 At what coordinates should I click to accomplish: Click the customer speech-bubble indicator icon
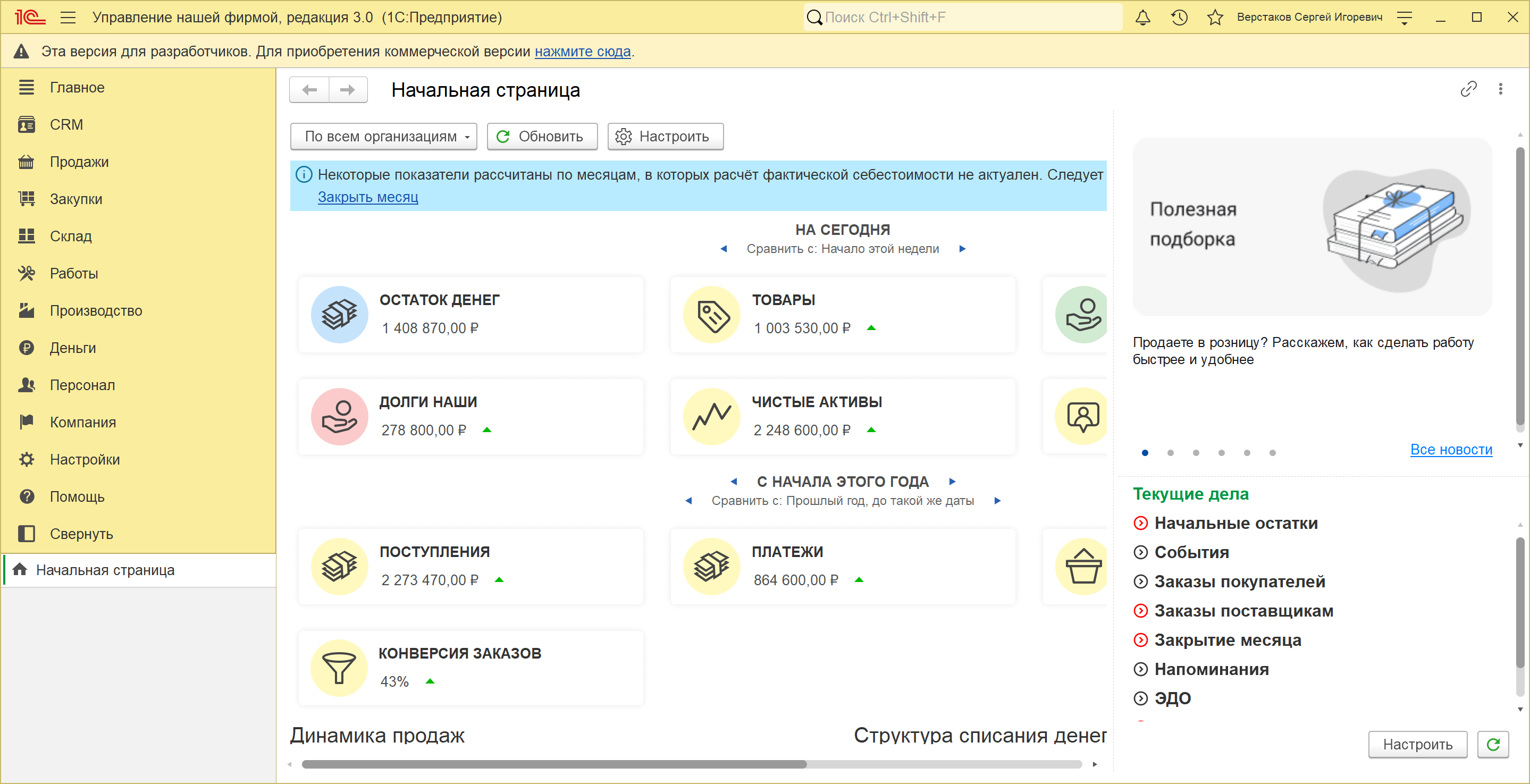(1081, 416)
